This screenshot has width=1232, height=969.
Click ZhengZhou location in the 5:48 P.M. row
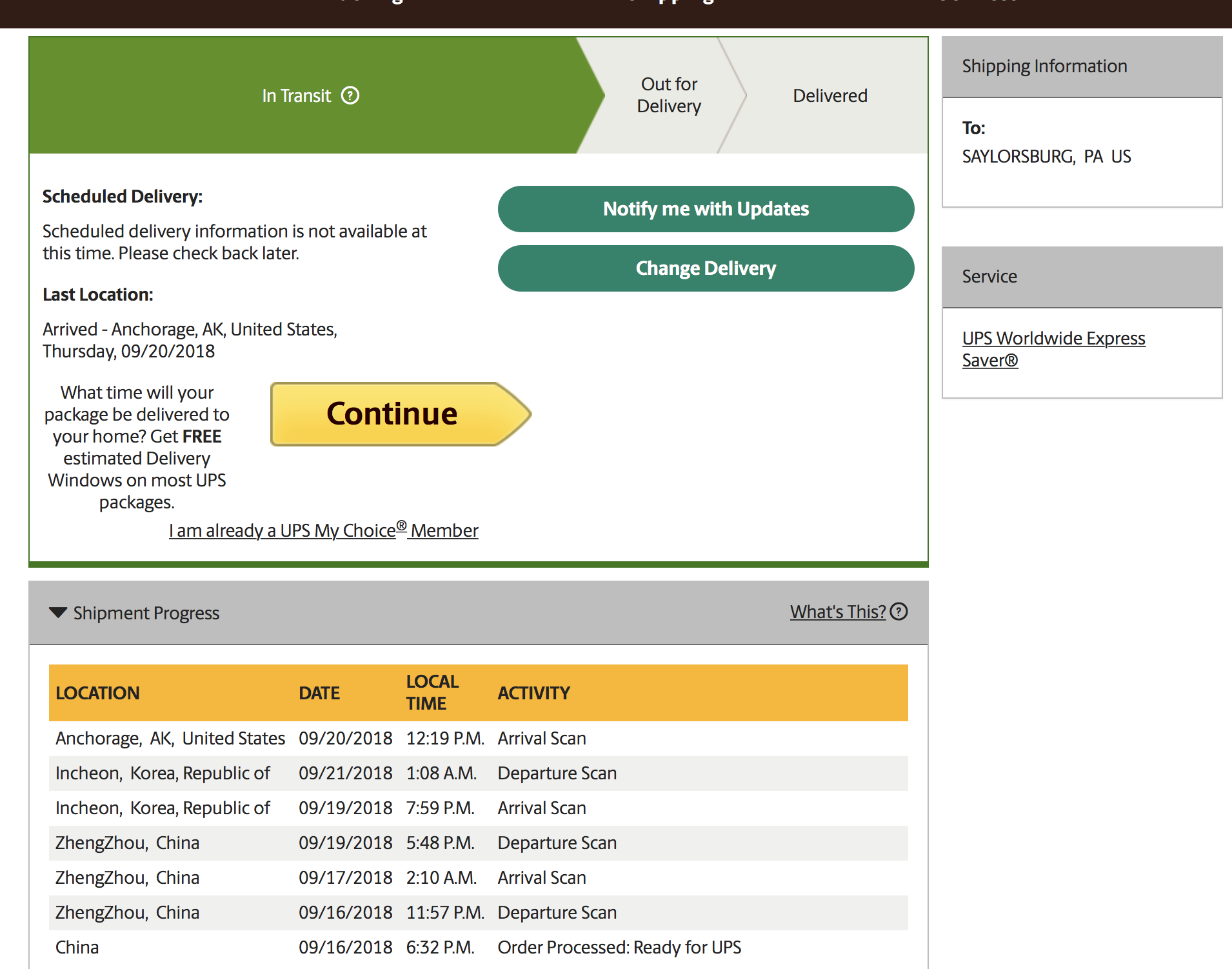pos(127,843)
